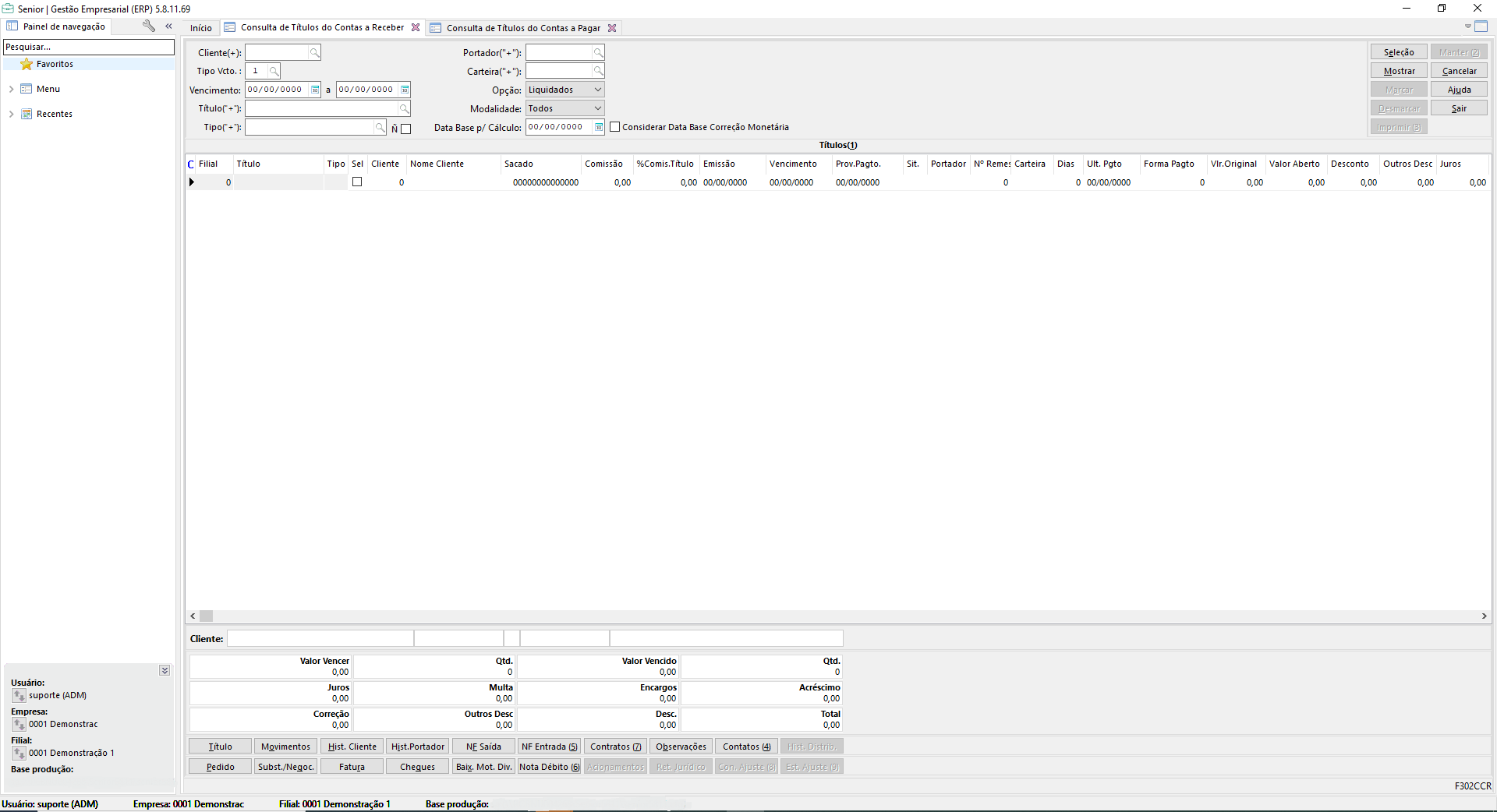Check the Sel box in first row

coord(357,182)
